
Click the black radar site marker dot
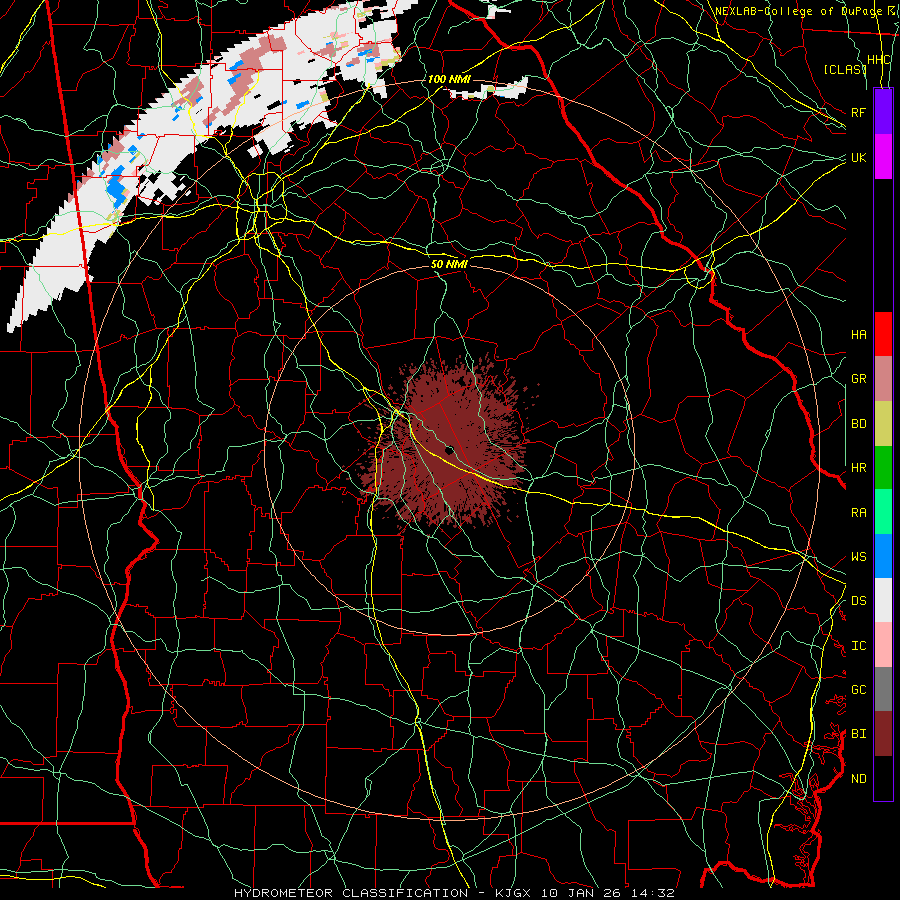[x=450, y=450]
